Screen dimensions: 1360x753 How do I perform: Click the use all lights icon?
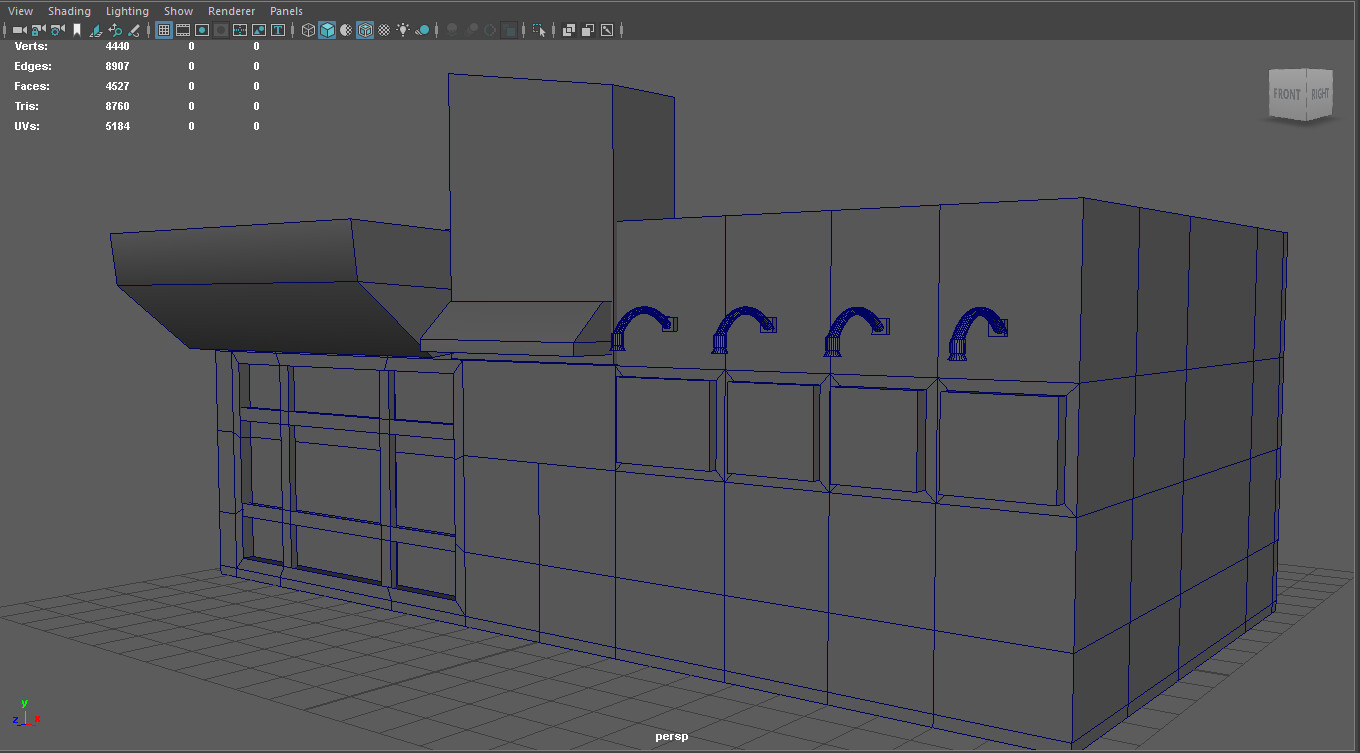(404, 30)
